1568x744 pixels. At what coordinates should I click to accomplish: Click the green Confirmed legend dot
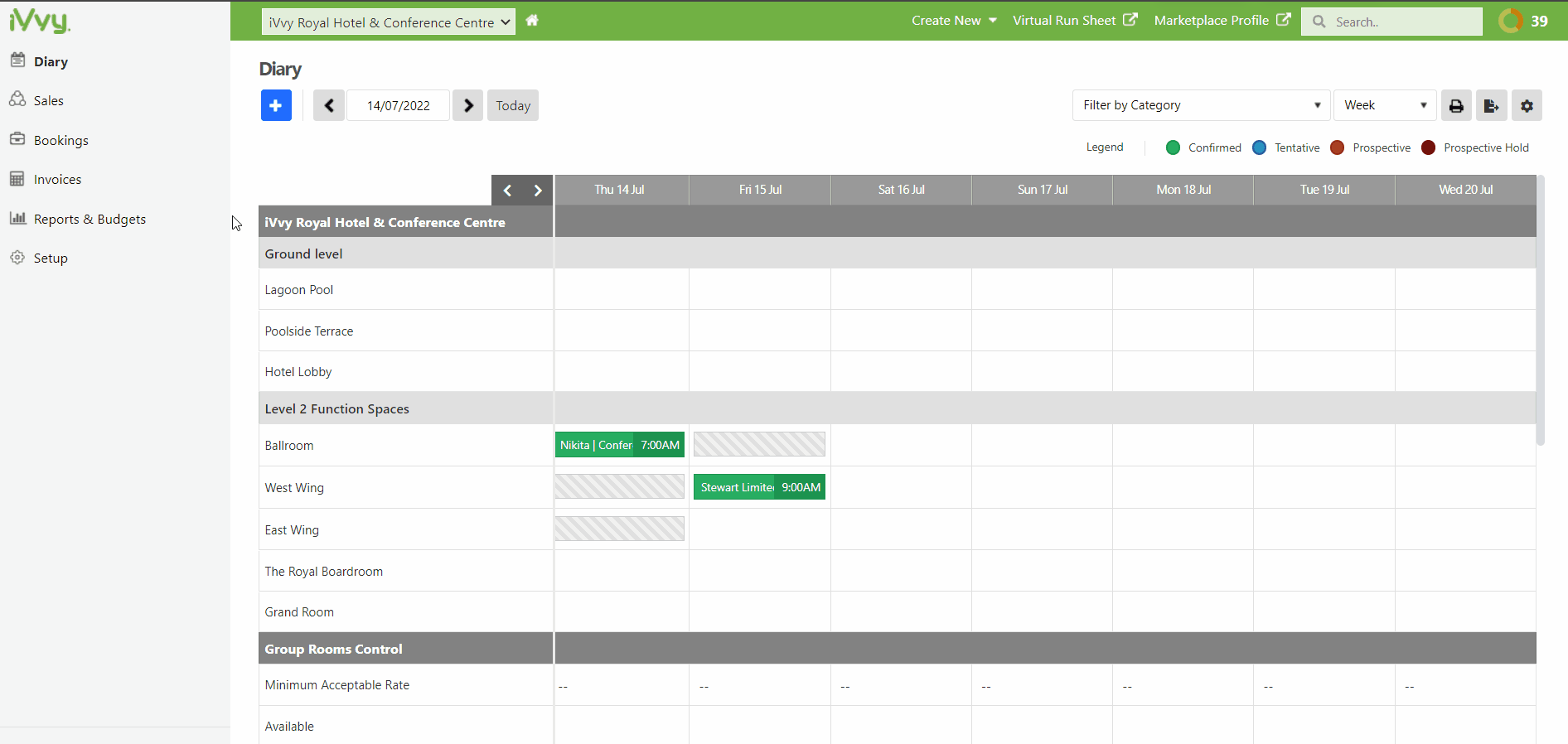coord(1173,147)
